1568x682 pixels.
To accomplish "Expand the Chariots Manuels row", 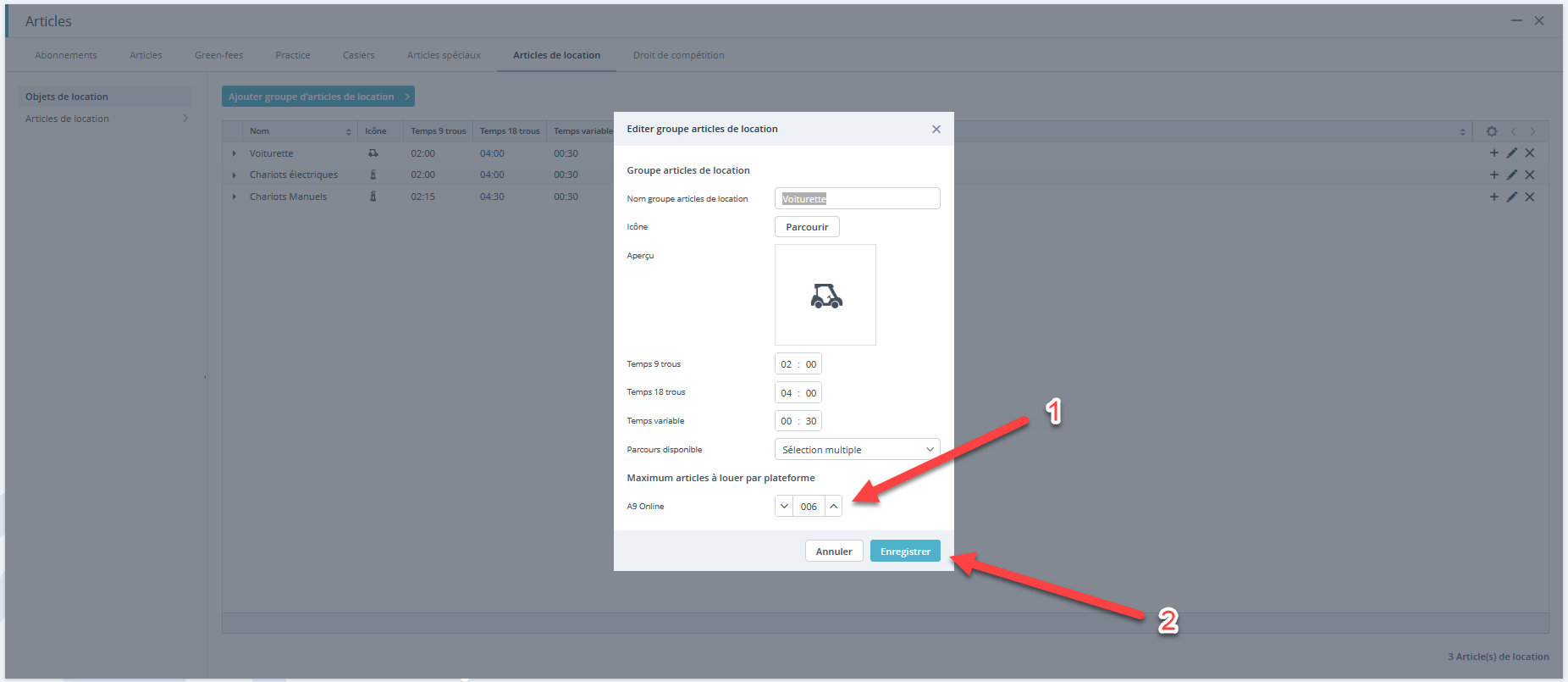I will click(x=235, y=197).
